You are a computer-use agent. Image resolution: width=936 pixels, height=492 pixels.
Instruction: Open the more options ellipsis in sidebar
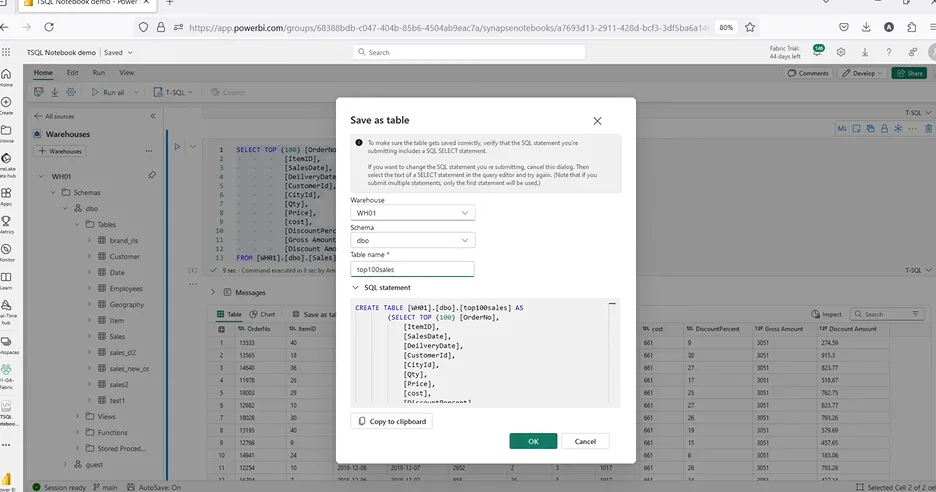point(6,445)
